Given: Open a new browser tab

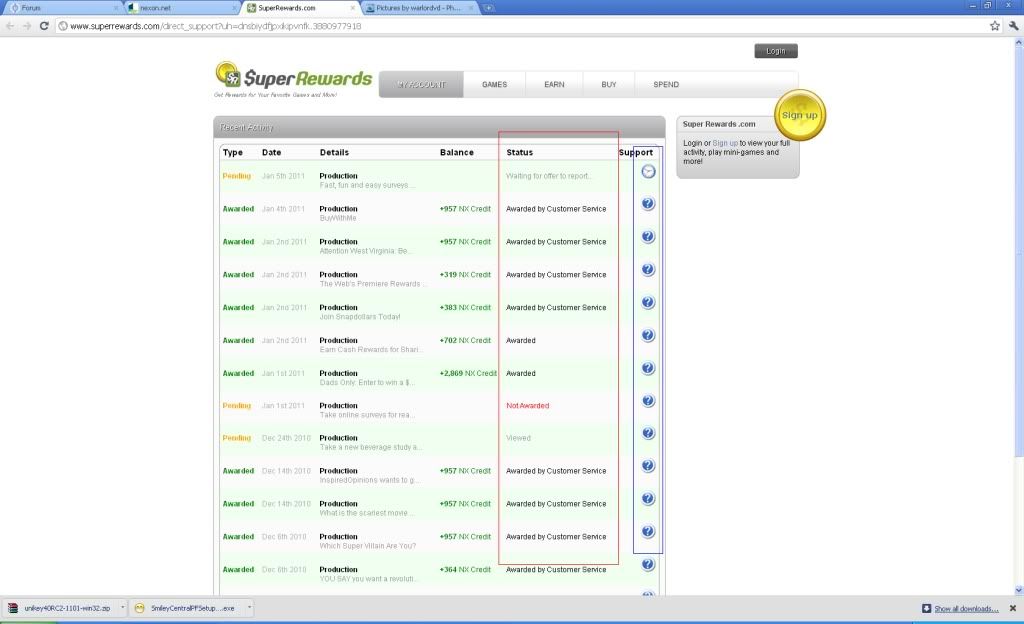Looking at the screenshot, I should click(x=488, y=8).
